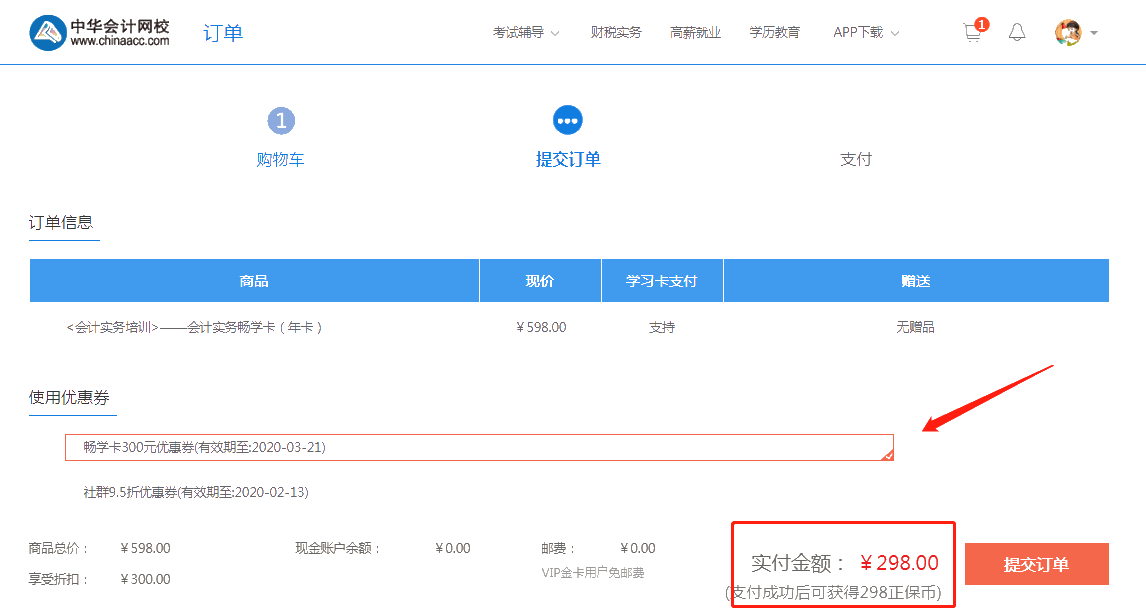Select the 社群9.5折优惠券 coupon
Viewport: 1146px width, 609px height.
[x=196, y=492]
